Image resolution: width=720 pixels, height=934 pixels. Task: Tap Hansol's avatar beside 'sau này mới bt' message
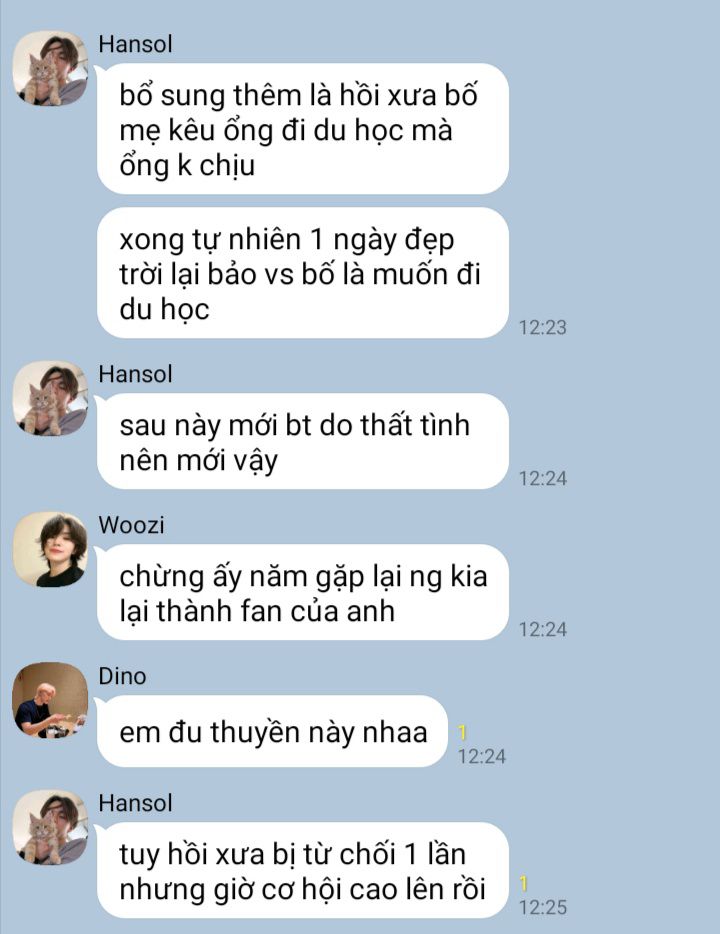click(x=51, y=398)
